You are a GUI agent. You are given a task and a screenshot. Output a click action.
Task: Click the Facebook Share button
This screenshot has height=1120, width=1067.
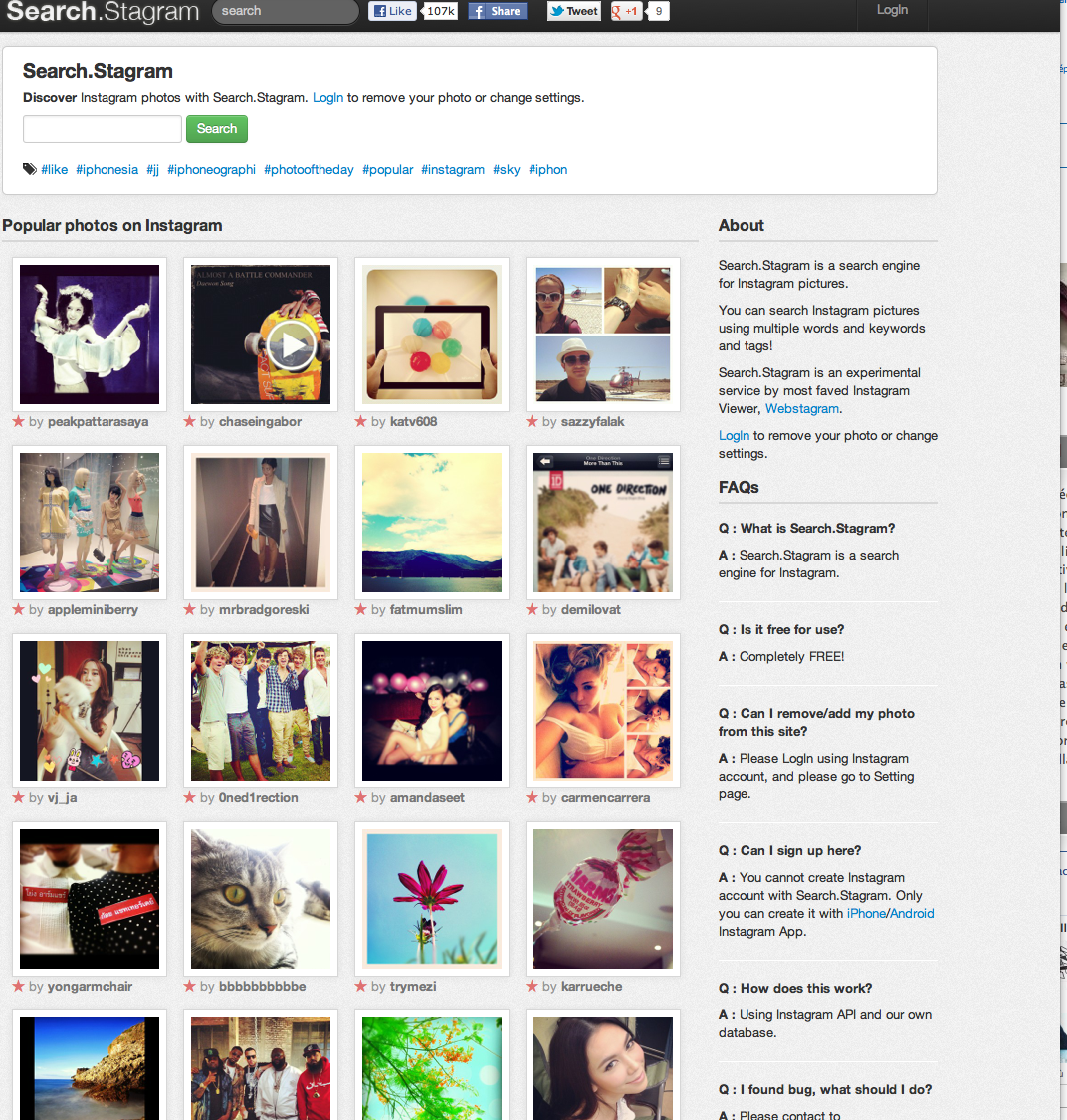pos(497,11)
